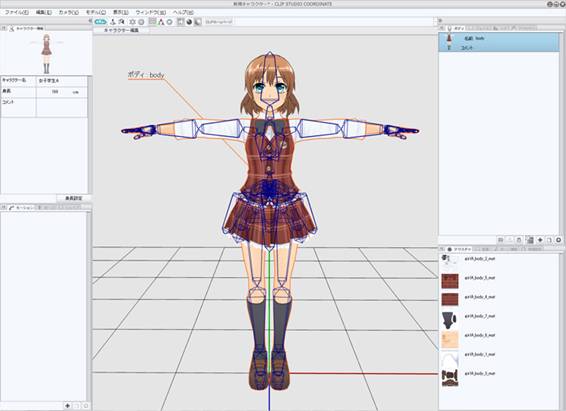566x411 pixels.
Task: Click the ボディ : body label in the viewport
Action: pos(146,75)
